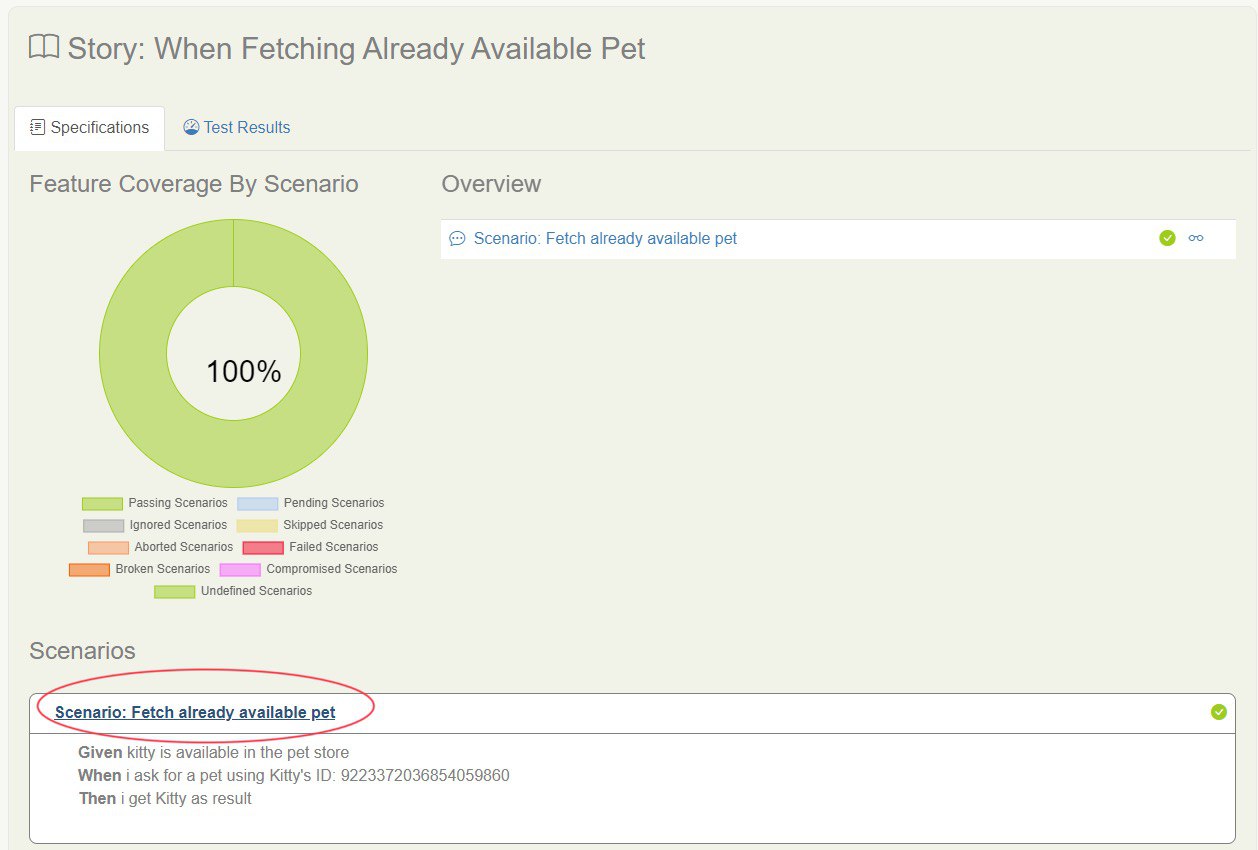Viewport: 1258px width, 850px height.
Task: Click green checkmark in Scenarios panel header
Action: tap(1218, 712)
